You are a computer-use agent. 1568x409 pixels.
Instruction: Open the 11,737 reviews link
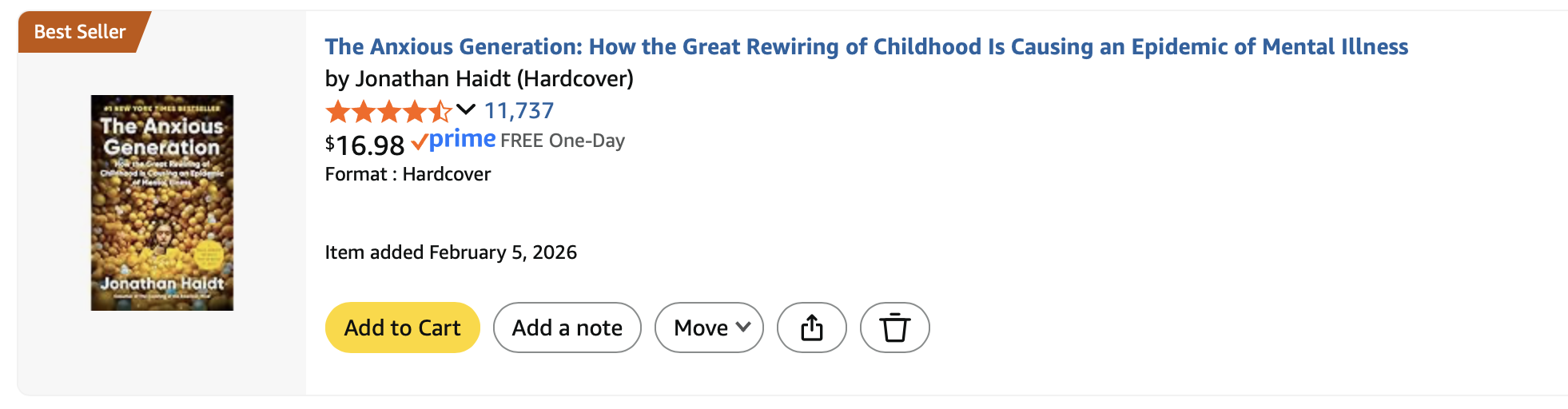click(519, 110)
